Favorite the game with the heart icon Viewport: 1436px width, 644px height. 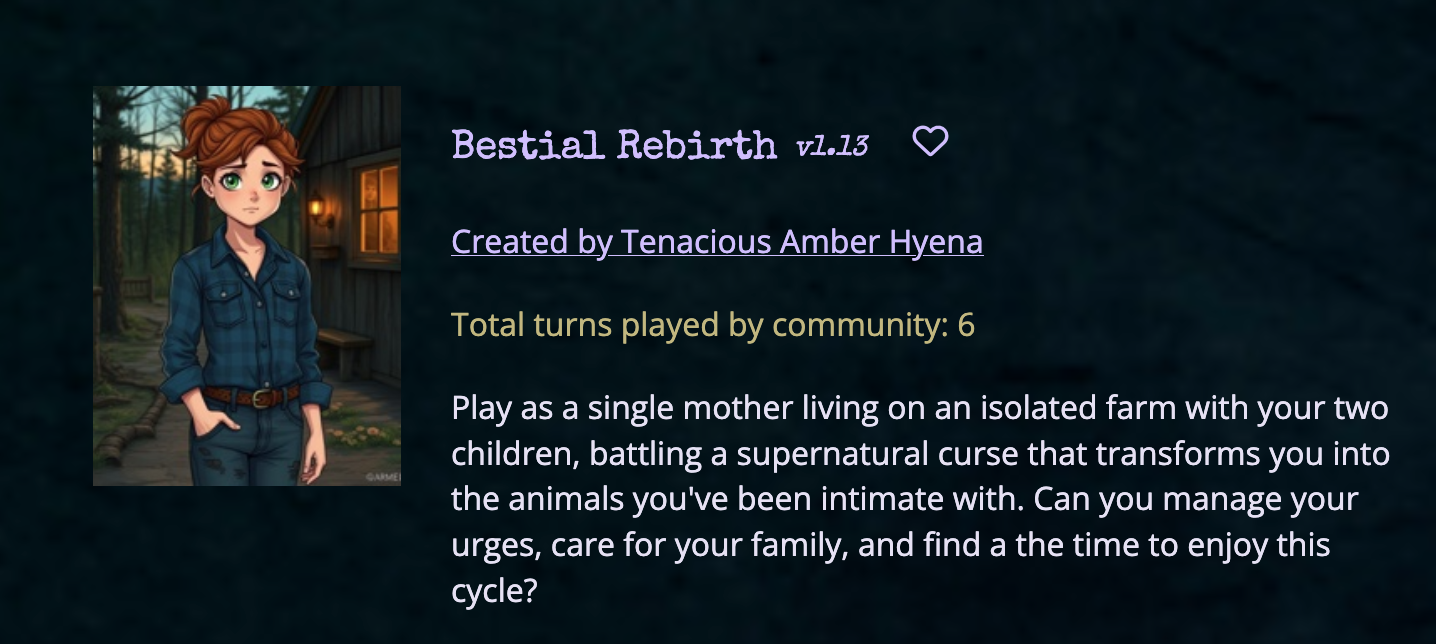[x=930, y=142]
